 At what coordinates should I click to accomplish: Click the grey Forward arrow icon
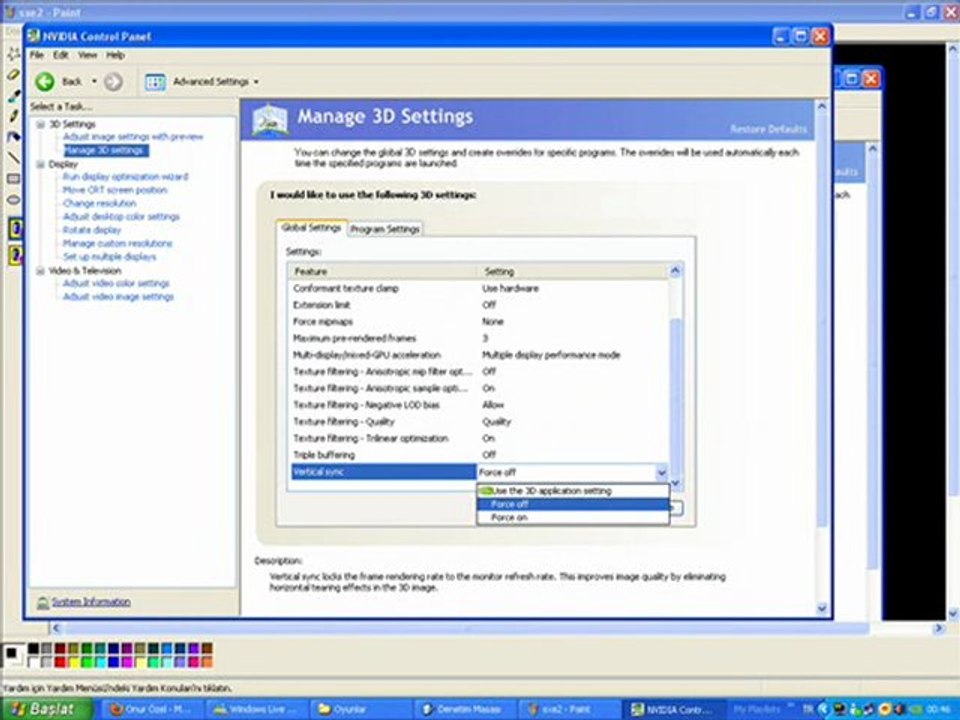[113, 81]
